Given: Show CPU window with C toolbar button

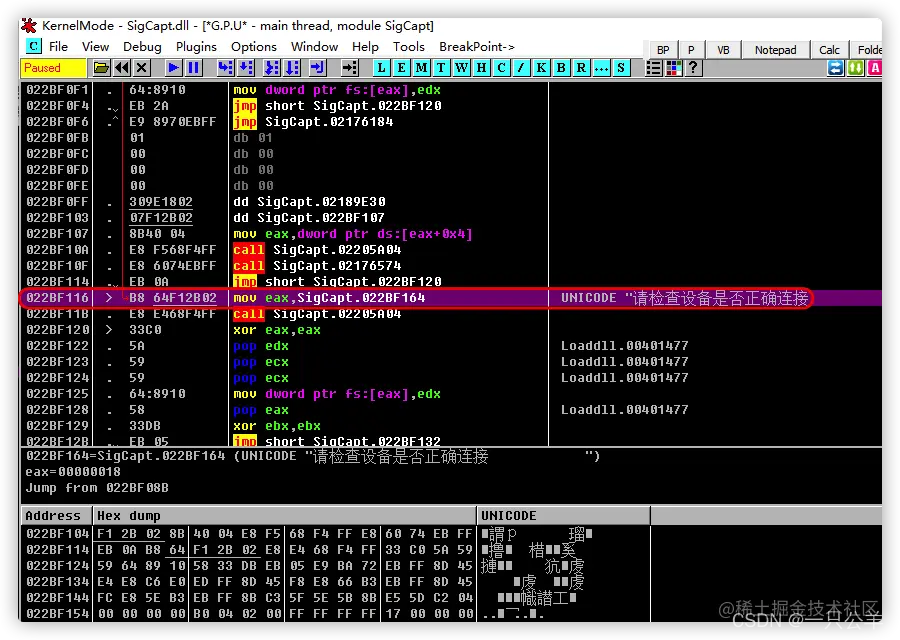Looking at the screenshot, I should 502,68.
